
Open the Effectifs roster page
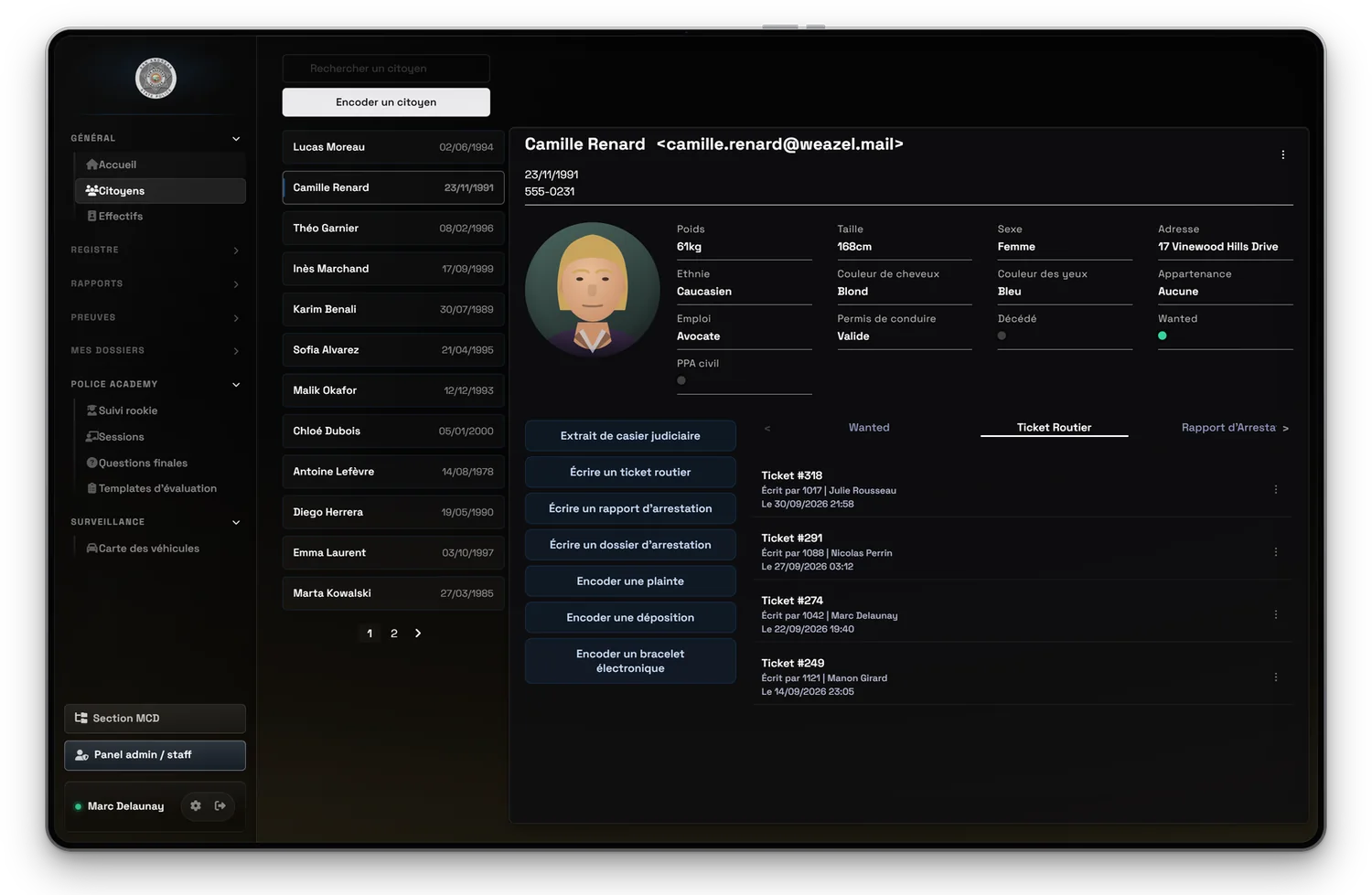[x=160, y=217]
